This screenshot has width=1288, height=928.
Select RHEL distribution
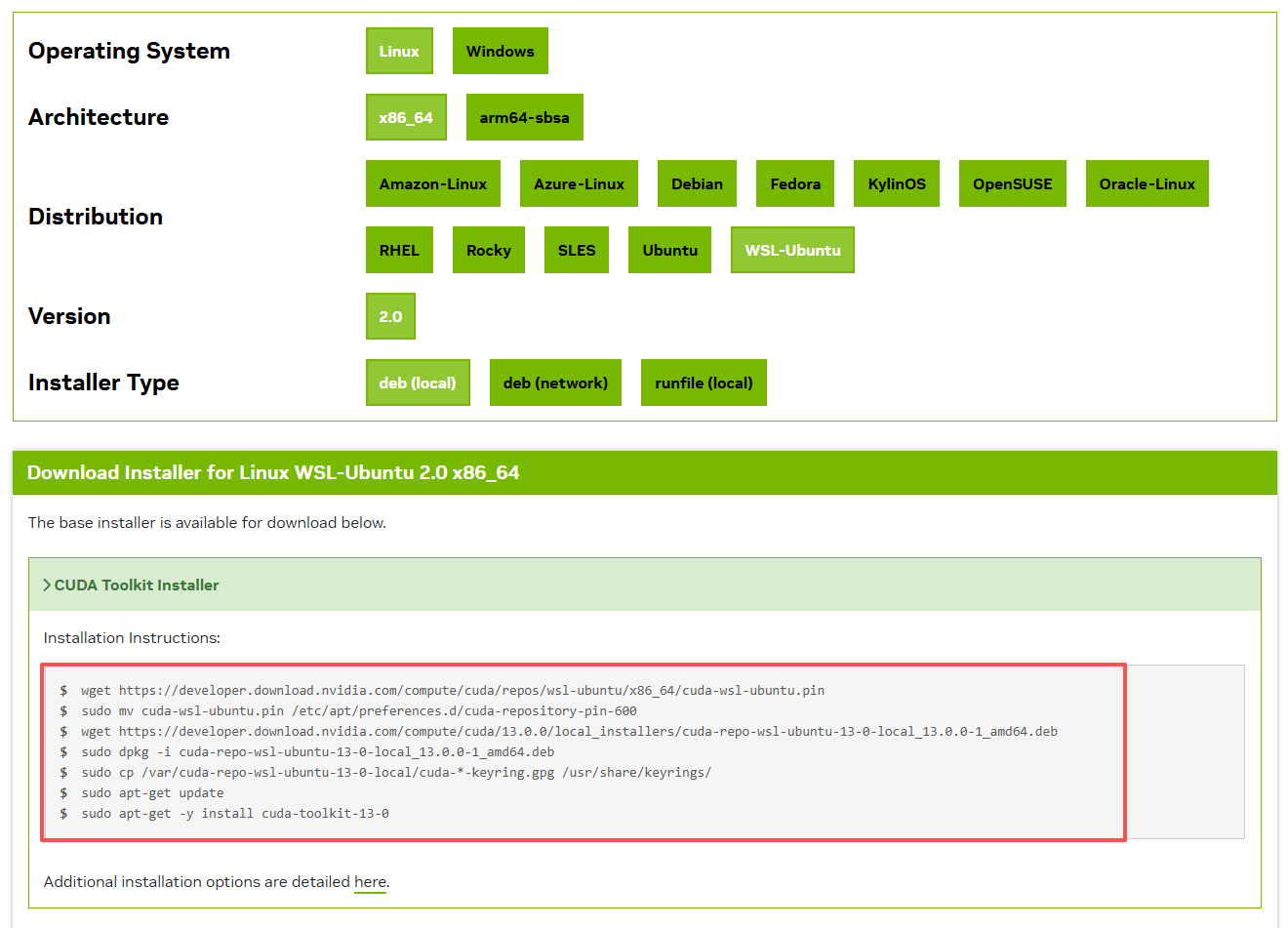click(399, 250)
